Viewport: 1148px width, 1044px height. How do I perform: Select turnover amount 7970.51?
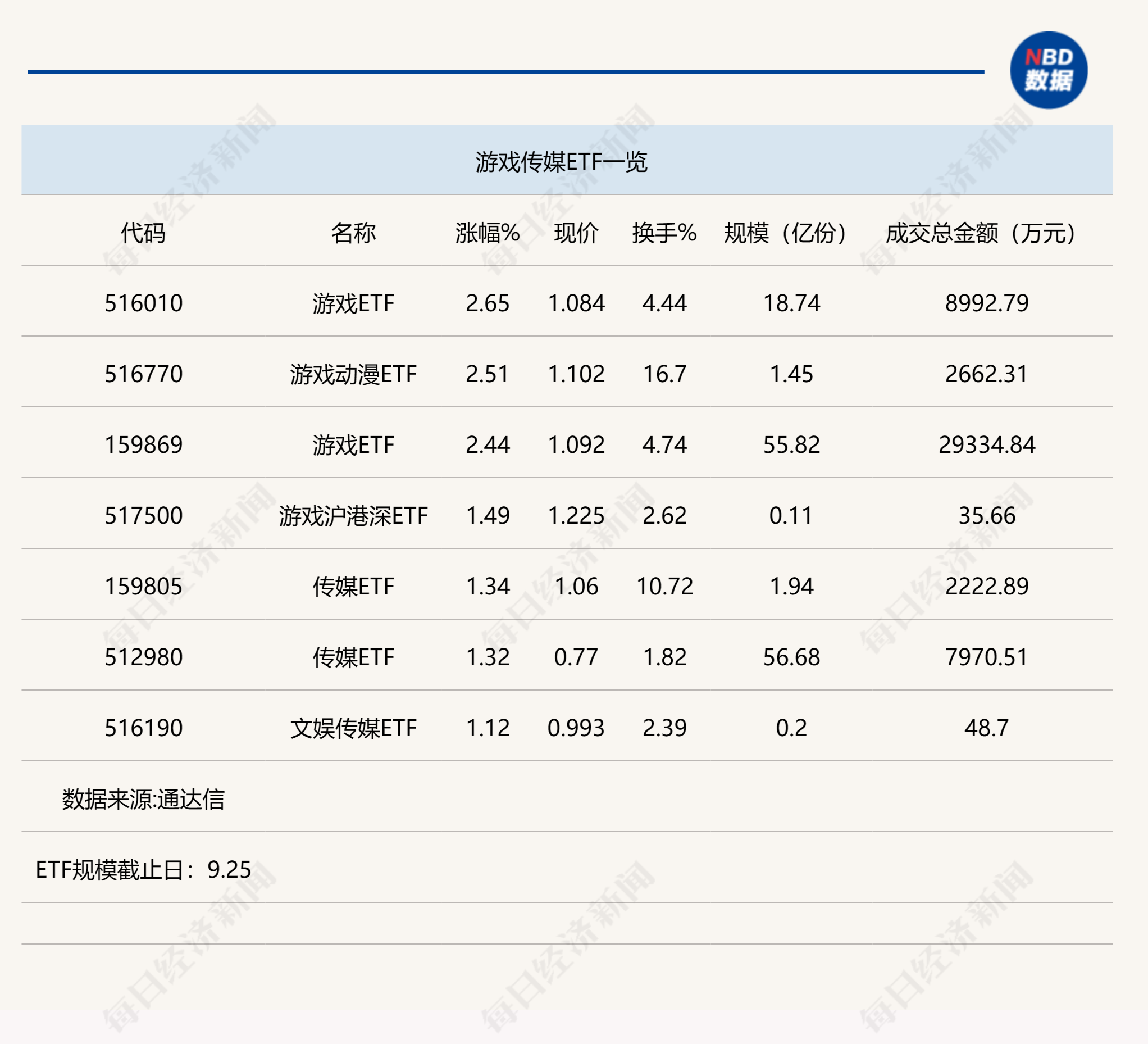(x=986, y=657)
